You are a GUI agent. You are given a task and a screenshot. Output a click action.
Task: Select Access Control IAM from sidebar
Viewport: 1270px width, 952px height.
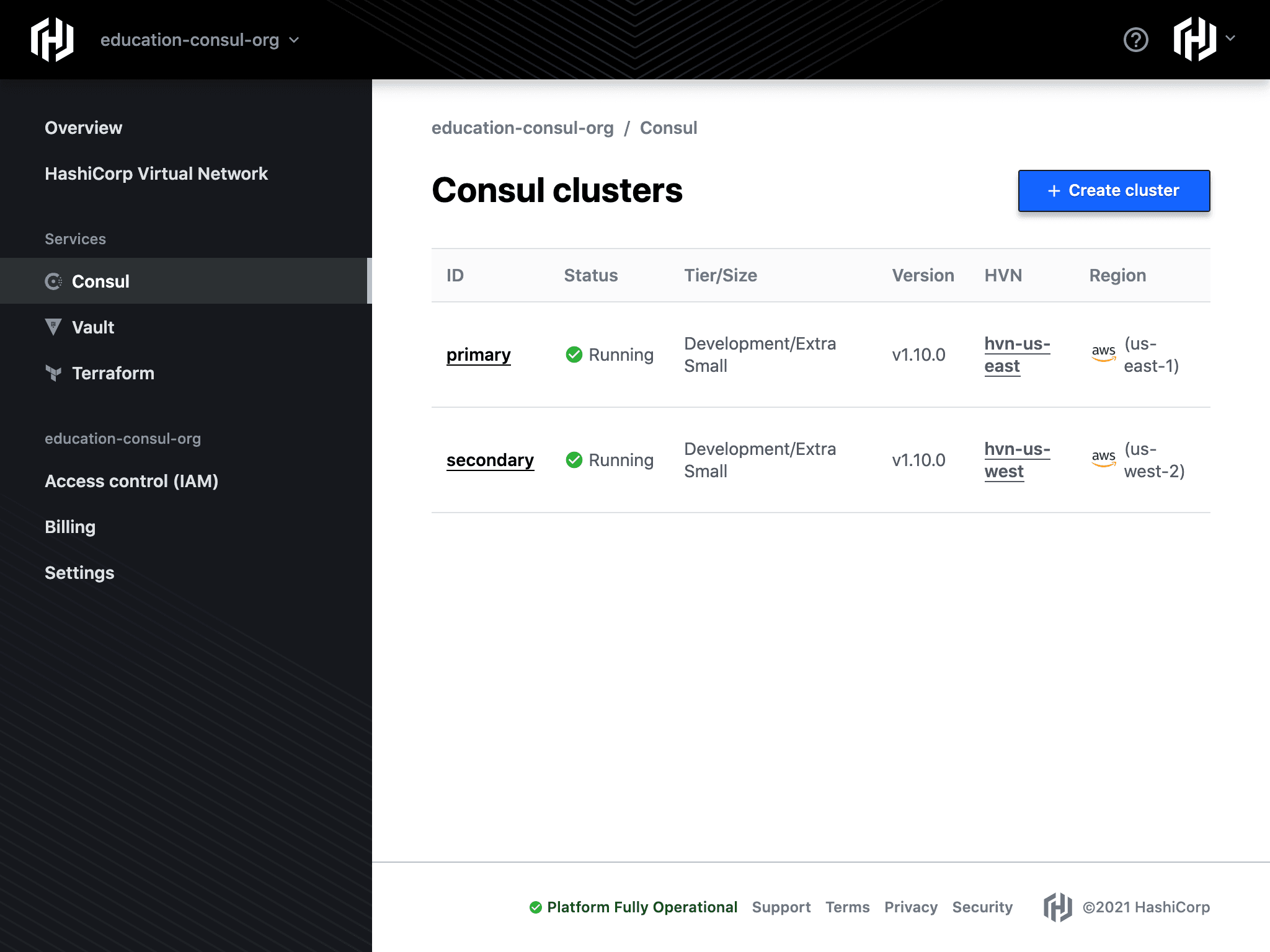coord(133,481)
